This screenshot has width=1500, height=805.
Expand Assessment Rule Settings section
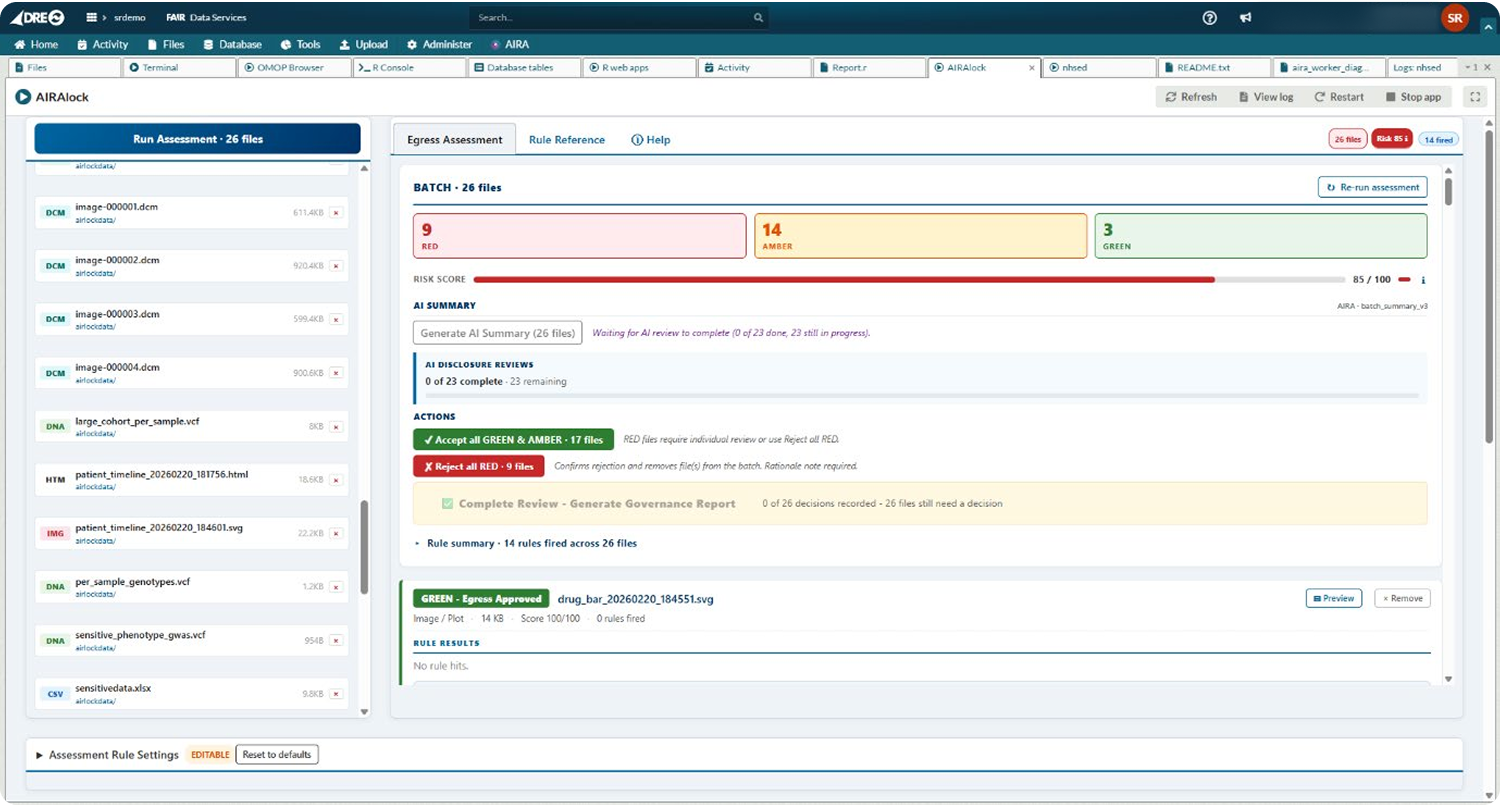coord(107,755)
